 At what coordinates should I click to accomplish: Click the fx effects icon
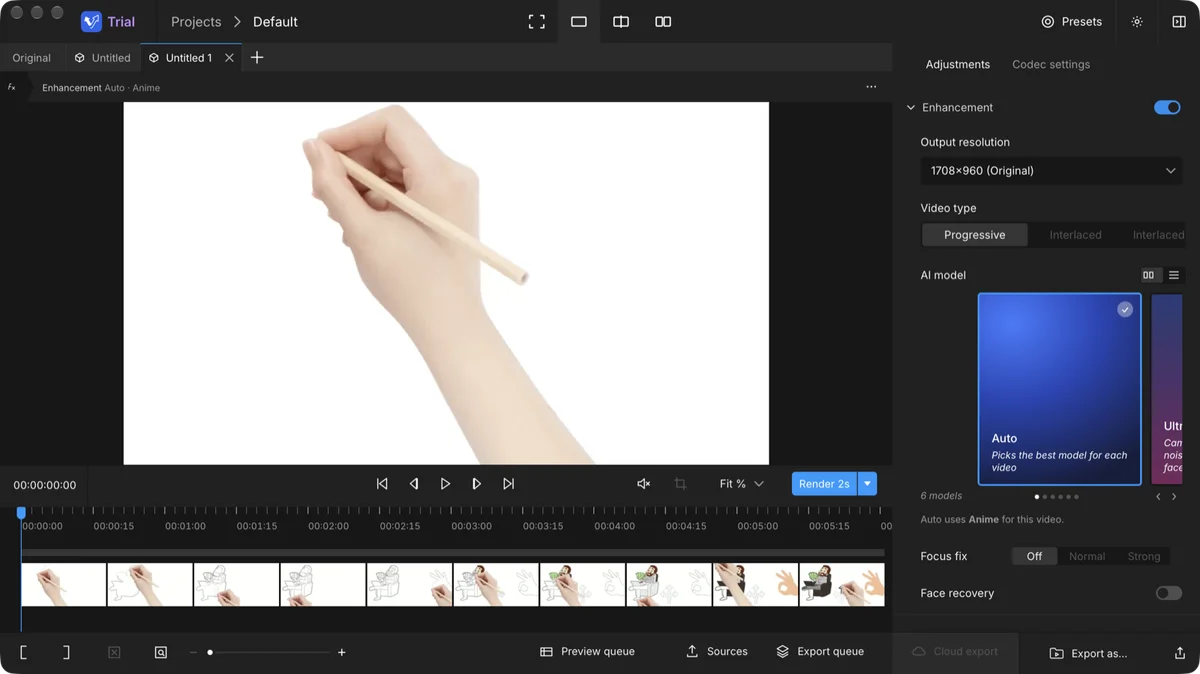point(12,87)
